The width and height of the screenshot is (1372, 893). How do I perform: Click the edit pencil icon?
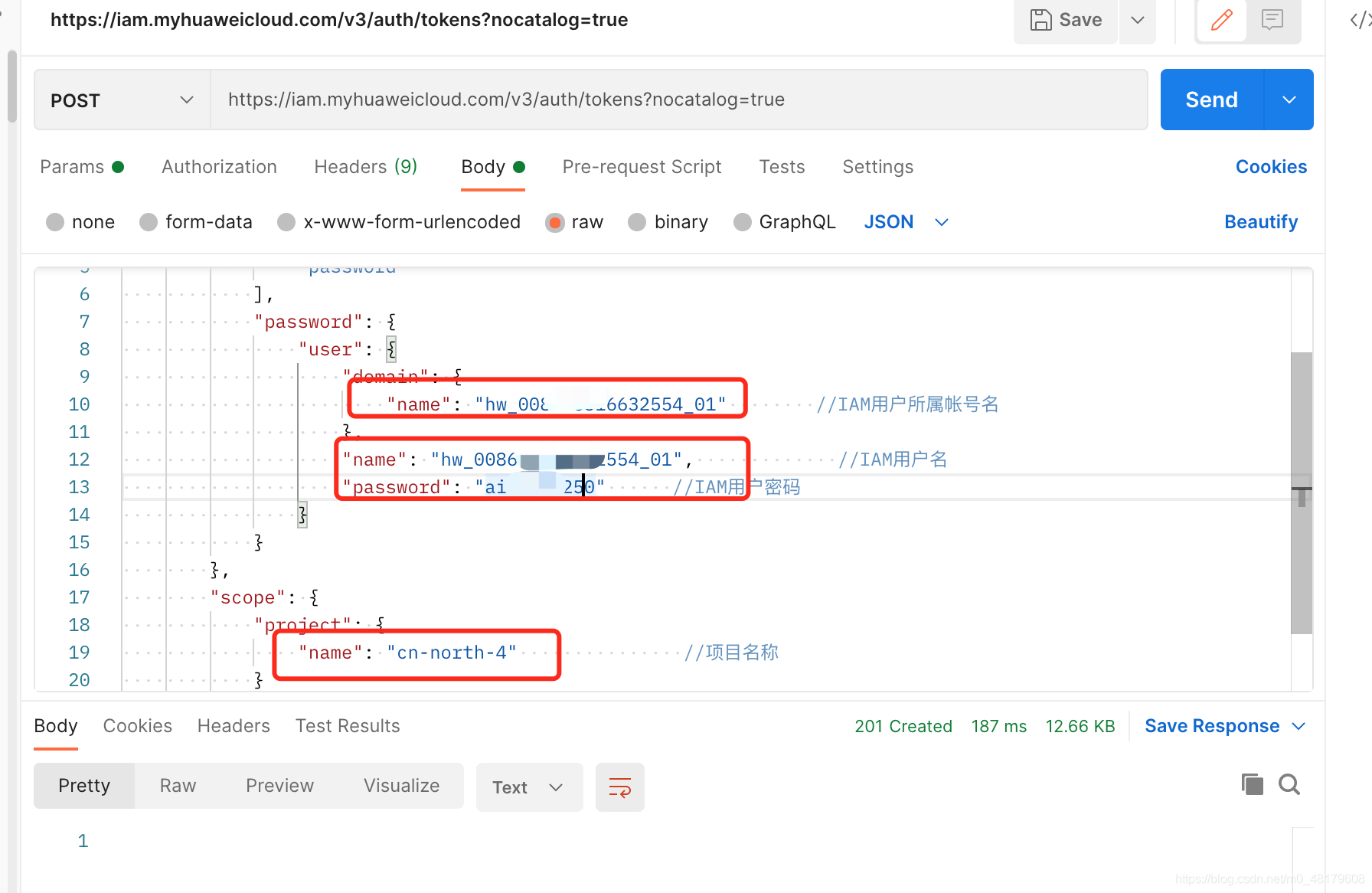point(1221,20)
